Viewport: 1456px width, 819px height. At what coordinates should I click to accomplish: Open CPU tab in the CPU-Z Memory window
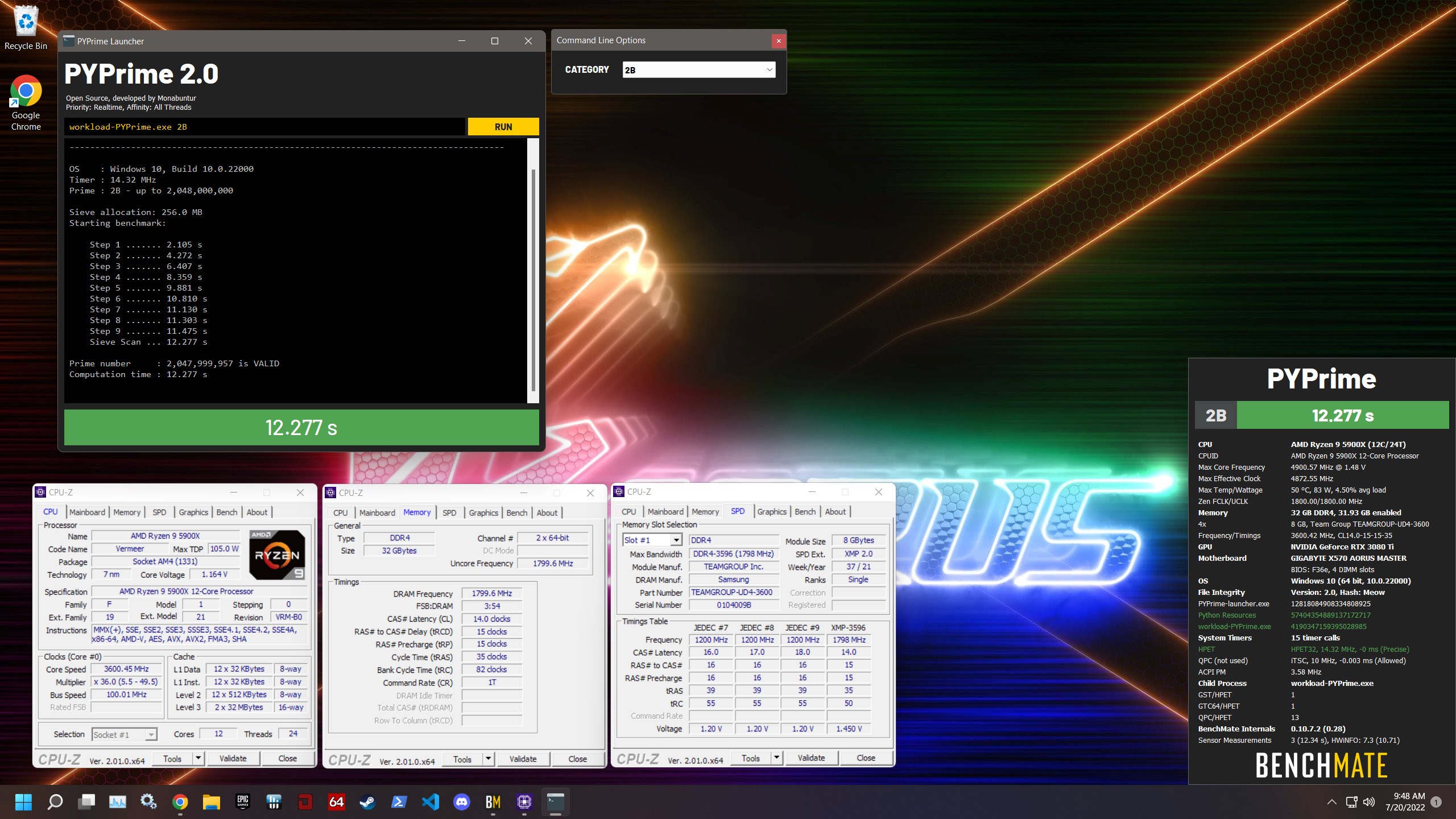(341, 512)
